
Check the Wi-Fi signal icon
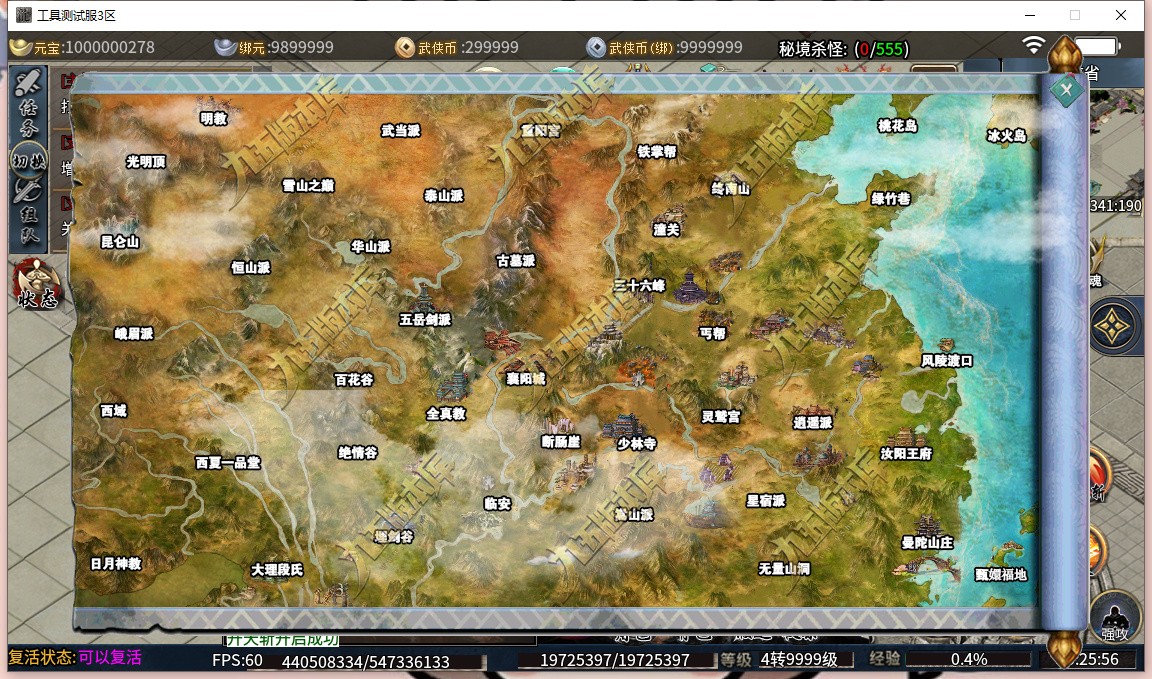[1034, 46]
